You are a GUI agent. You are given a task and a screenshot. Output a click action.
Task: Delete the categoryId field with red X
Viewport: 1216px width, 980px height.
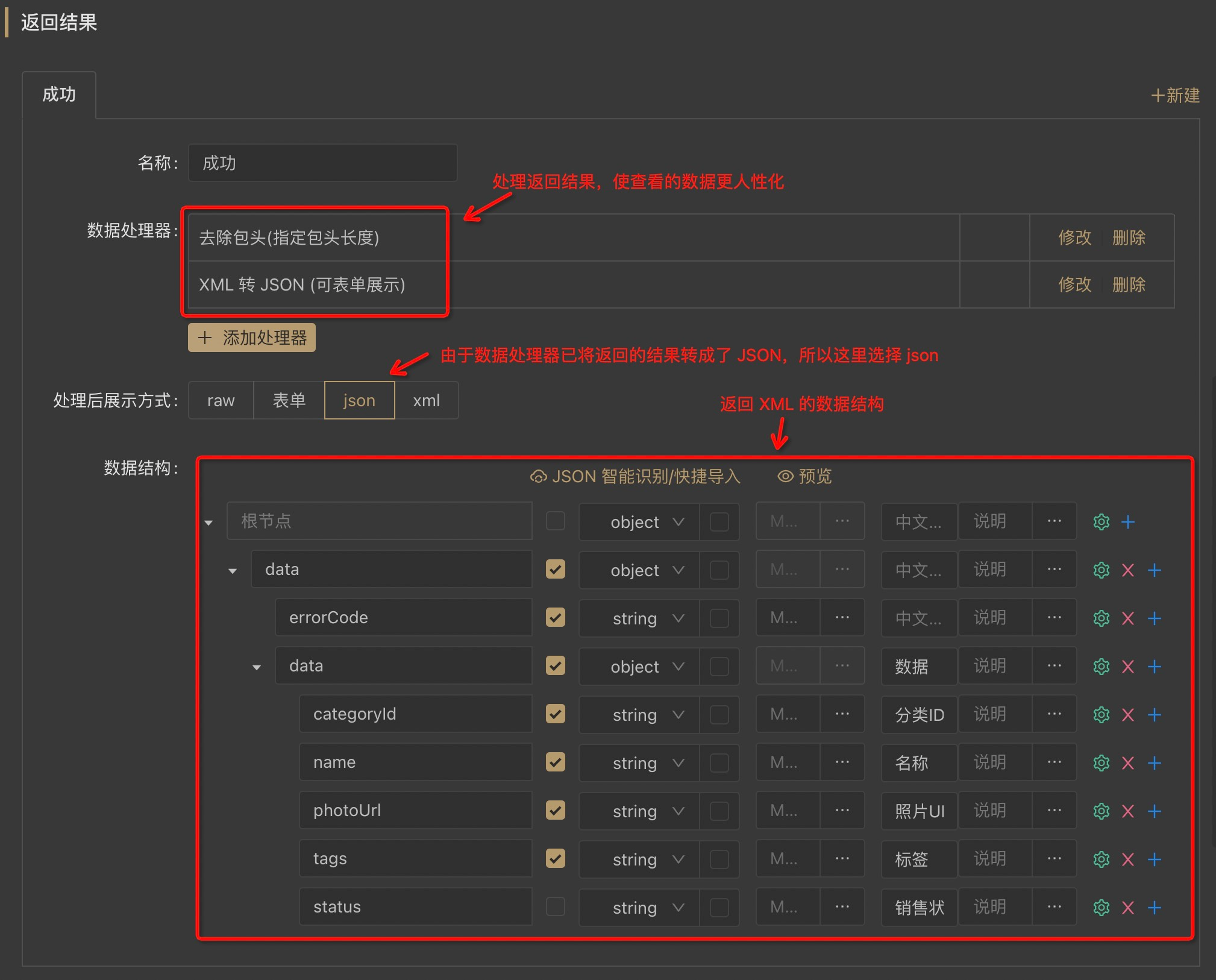pos(1127,714)
